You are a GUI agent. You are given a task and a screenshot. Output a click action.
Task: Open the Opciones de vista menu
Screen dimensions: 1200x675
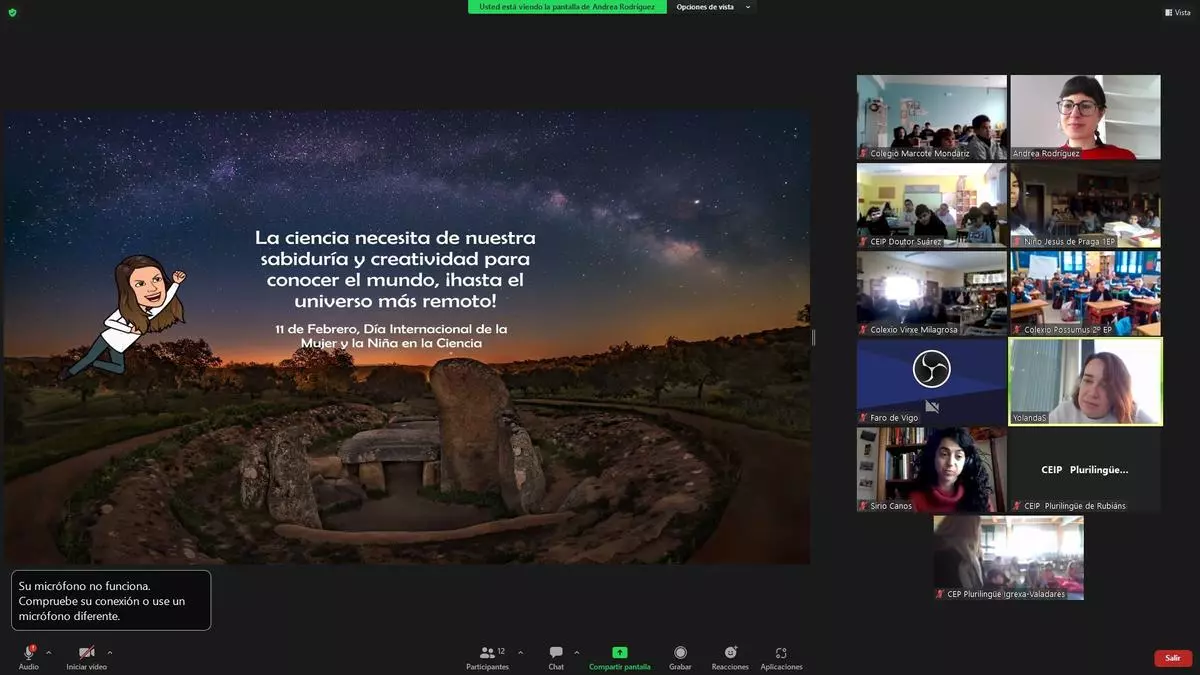713,7
